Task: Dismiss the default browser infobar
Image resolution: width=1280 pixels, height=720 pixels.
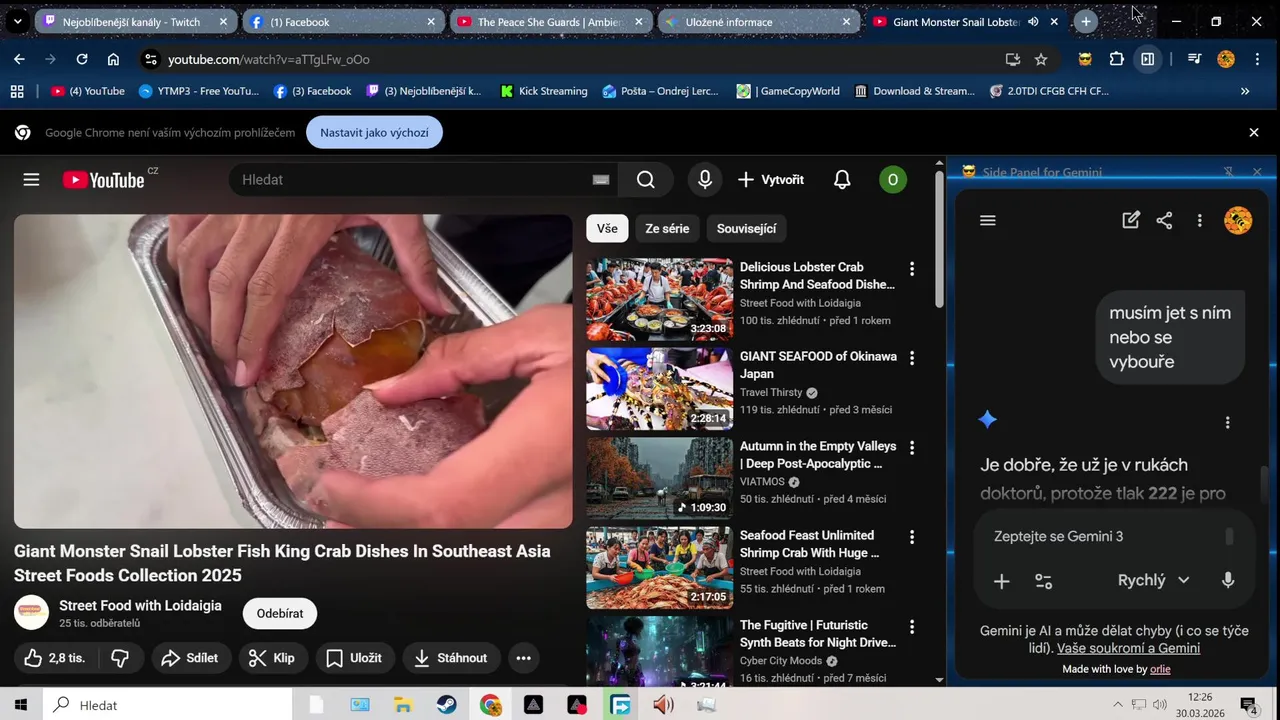Action: [x=1253, y=132]
